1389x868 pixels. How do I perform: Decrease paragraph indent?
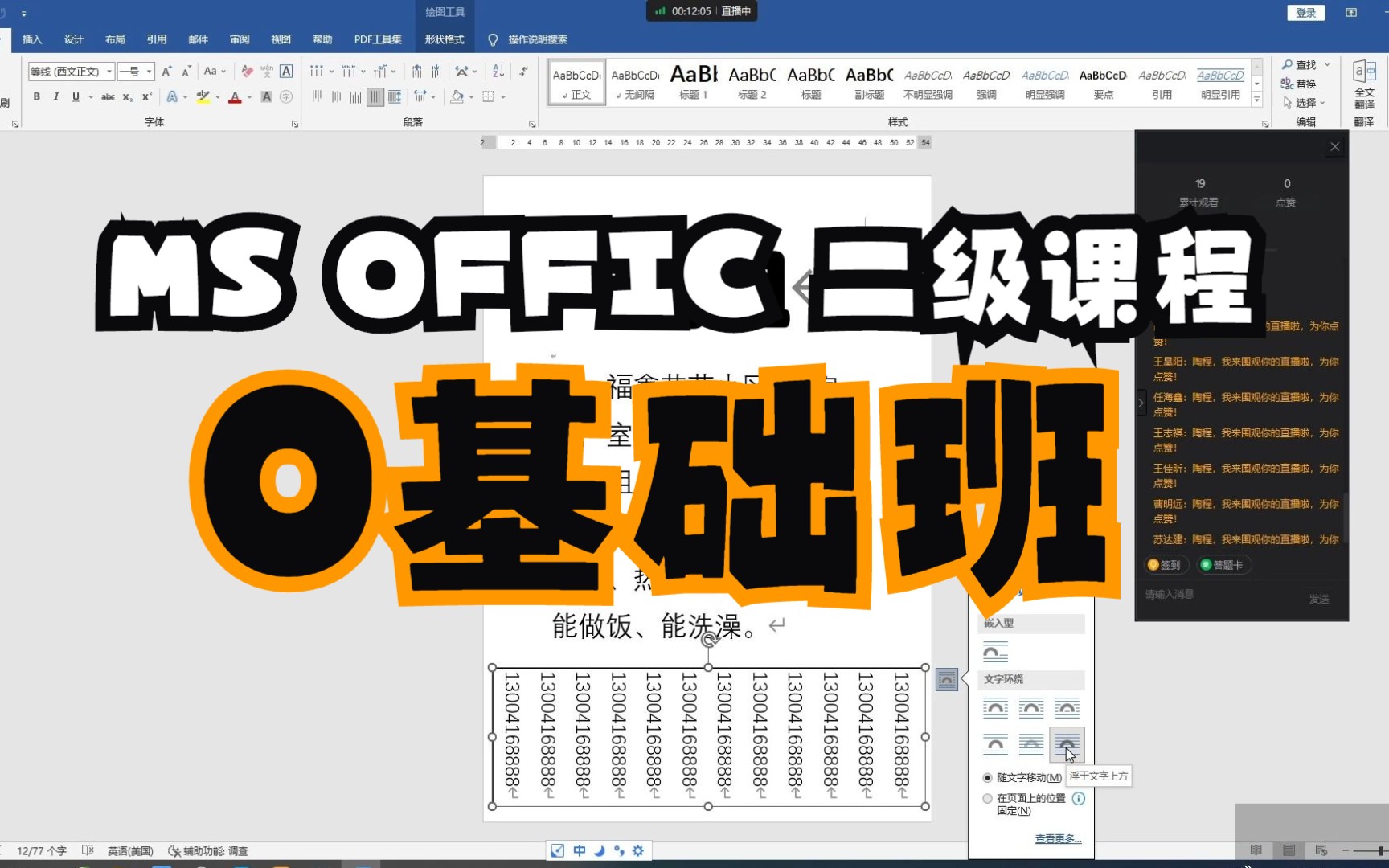click(416, 72)
